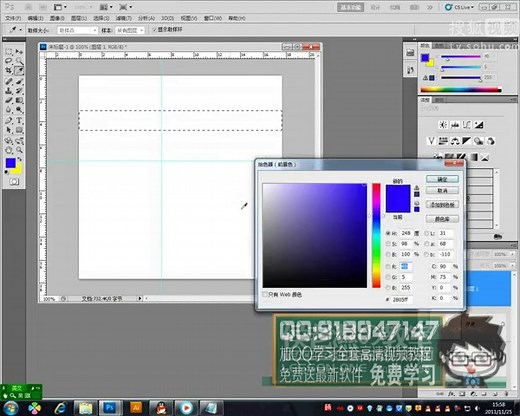Select the Clone Stamp tool
The height and width of the screenshot is (416, 520).
click(x=9, y=91)
